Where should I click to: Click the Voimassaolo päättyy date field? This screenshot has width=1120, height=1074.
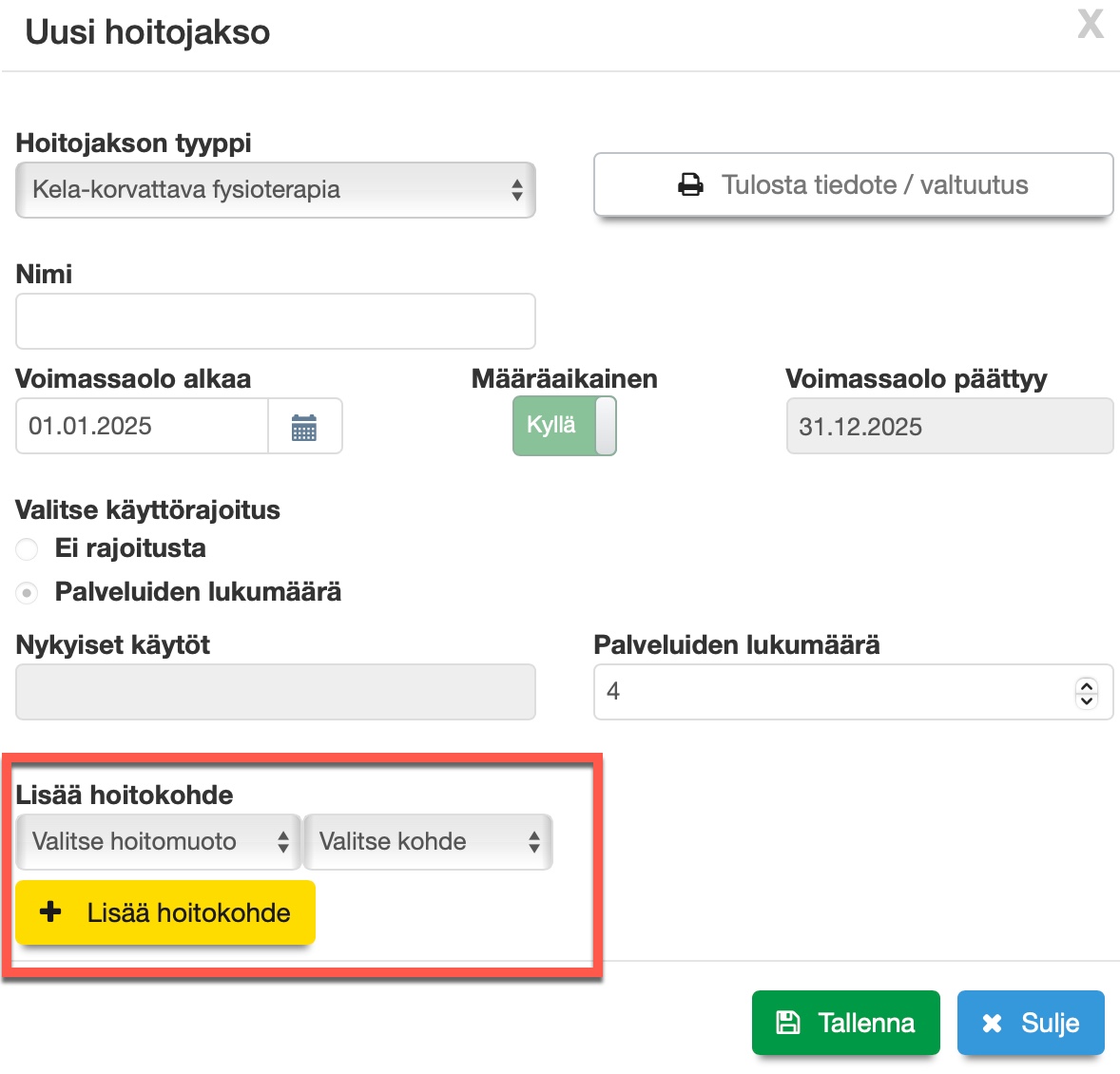[x=949, y=427]
